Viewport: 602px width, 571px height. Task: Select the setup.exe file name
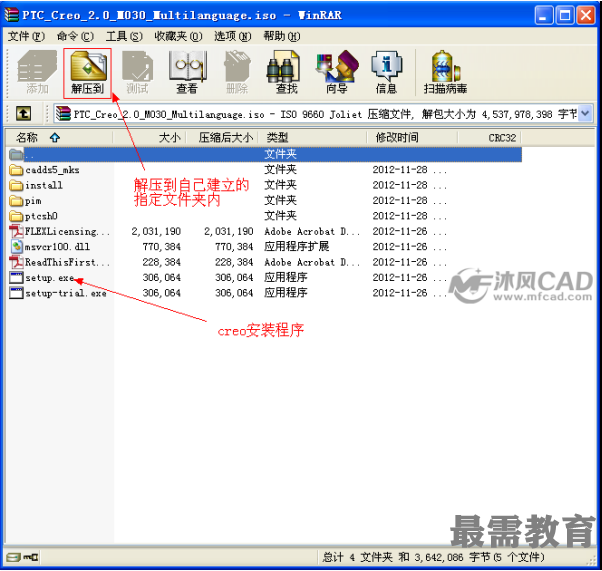(50, 277)
